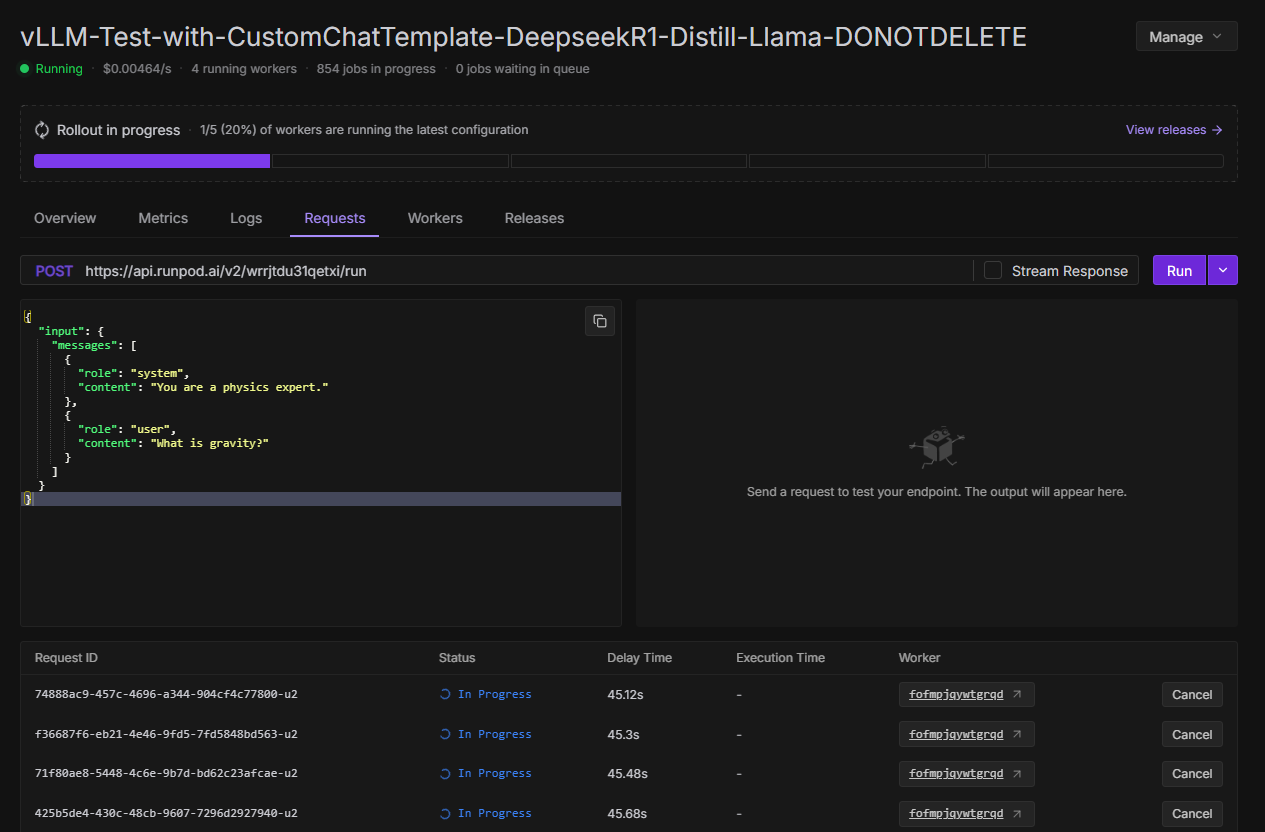The height and width of the screenshot is (832, 1265).
Task: Cancel request 71f80ae8
Action: (x=1192, y=774)
